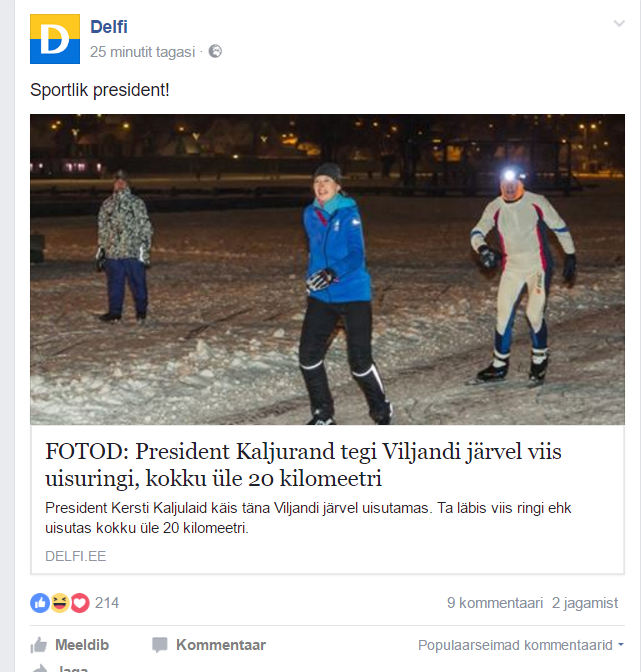Screen dimensions: 641x672
Task: View the 214 reactions count
Action: pos(107,603)
